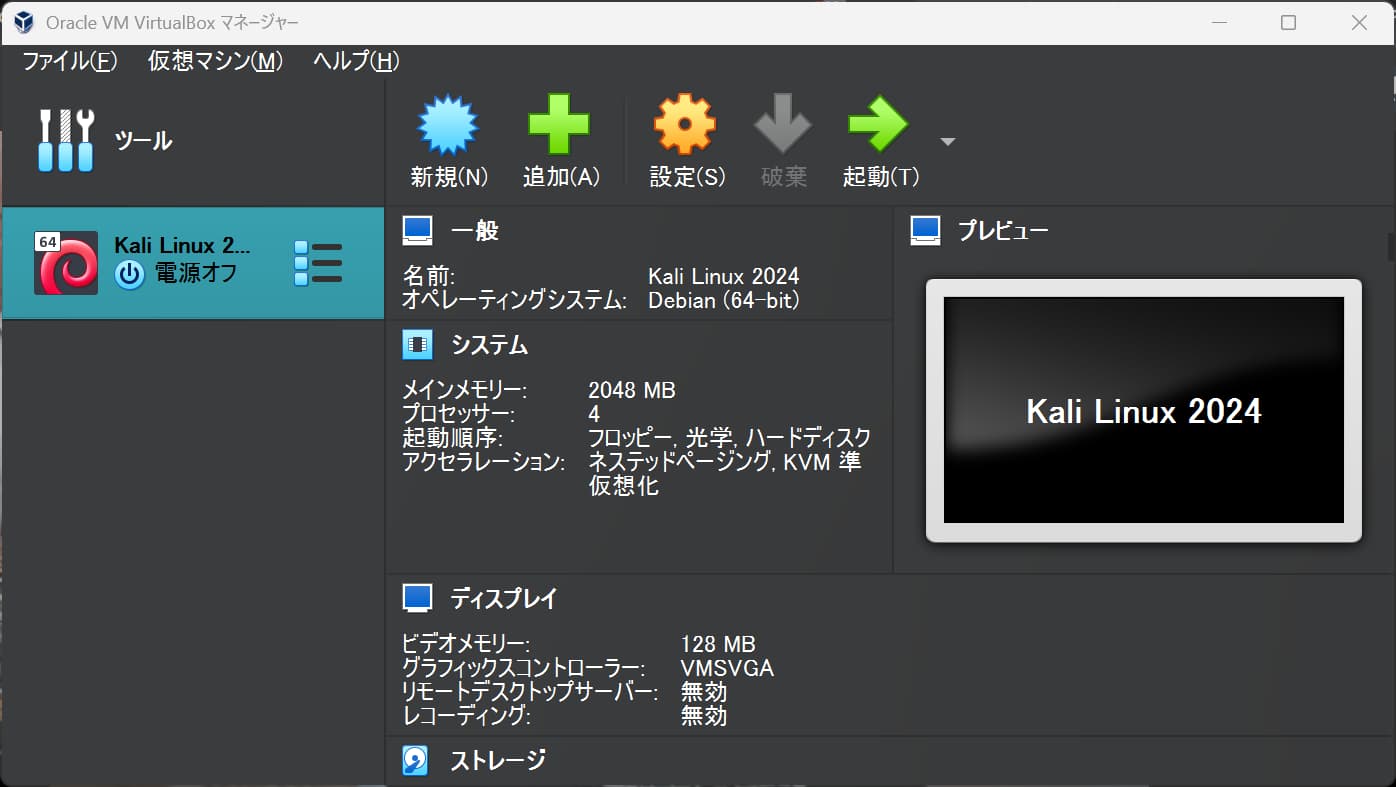Open the dropdown arrow beside 起動(T)
1396x787 pixels.
[948, 142]
